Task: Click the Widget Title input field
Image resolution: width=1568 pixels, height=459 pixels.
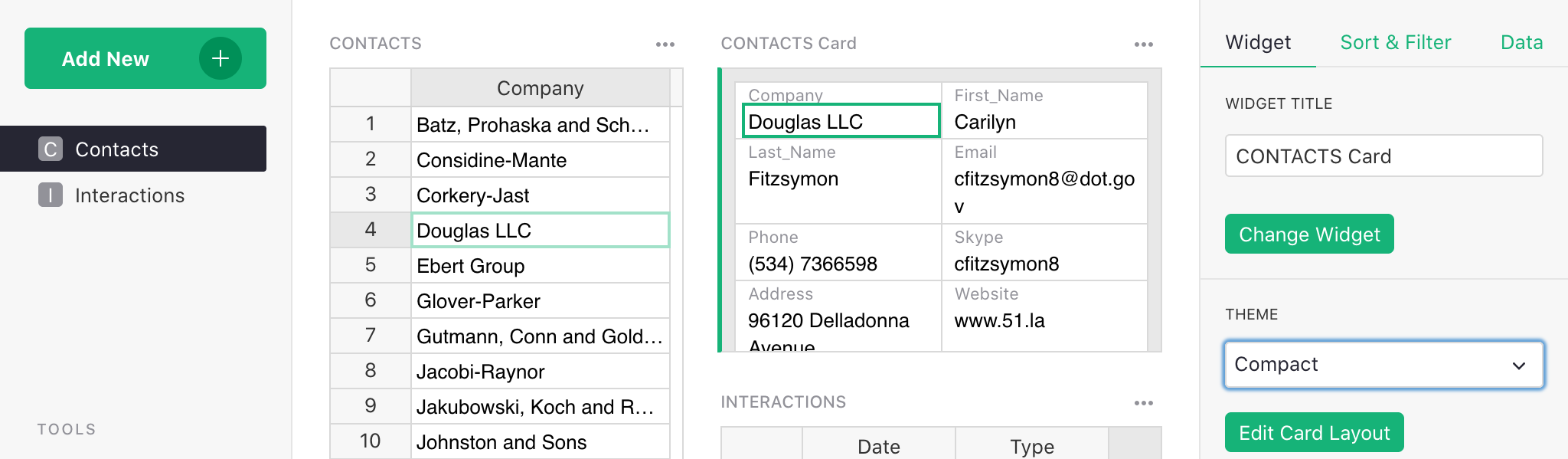Action: 1383,156
